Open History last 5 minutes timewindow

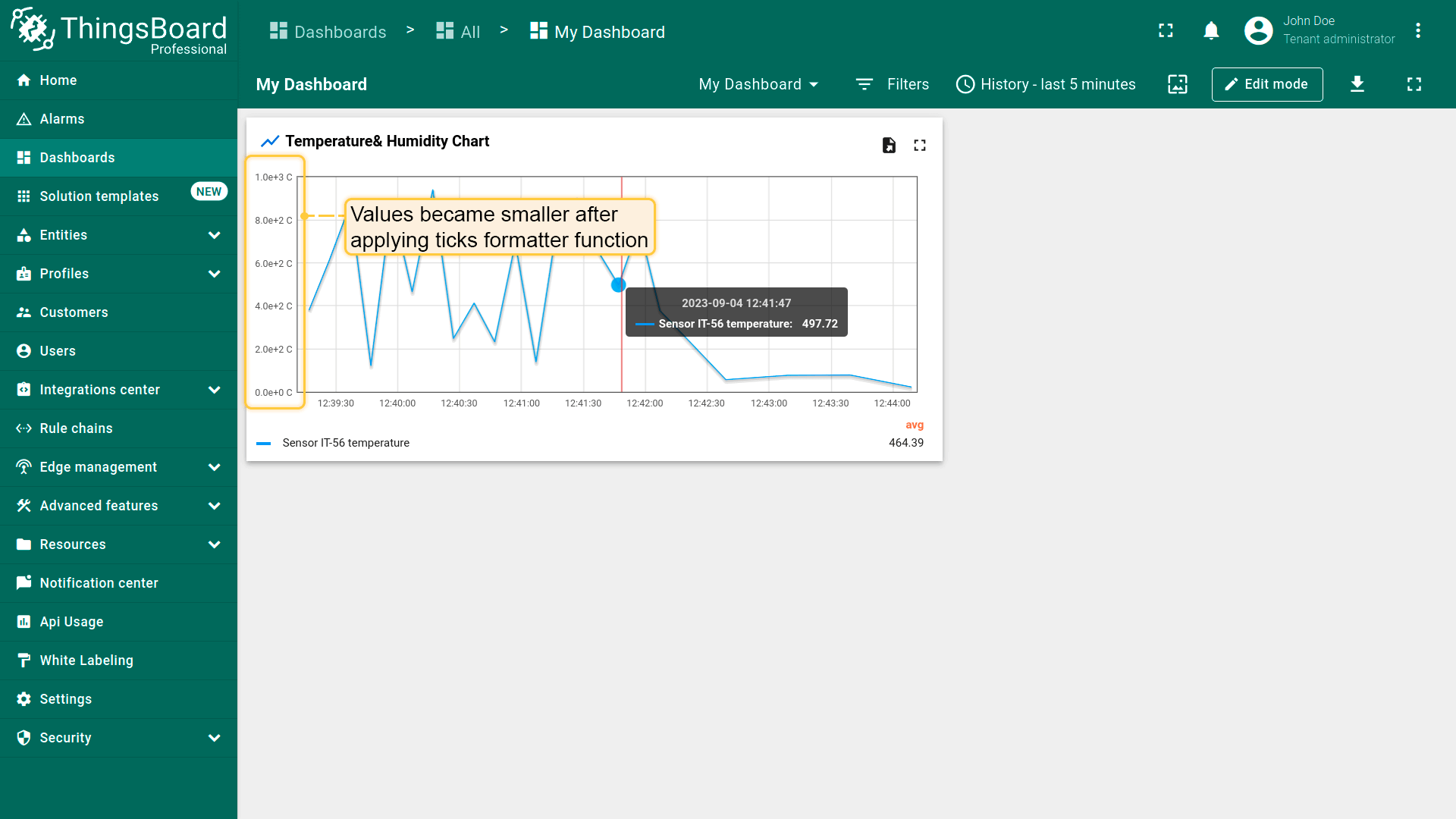click(x=1046, y=84)
